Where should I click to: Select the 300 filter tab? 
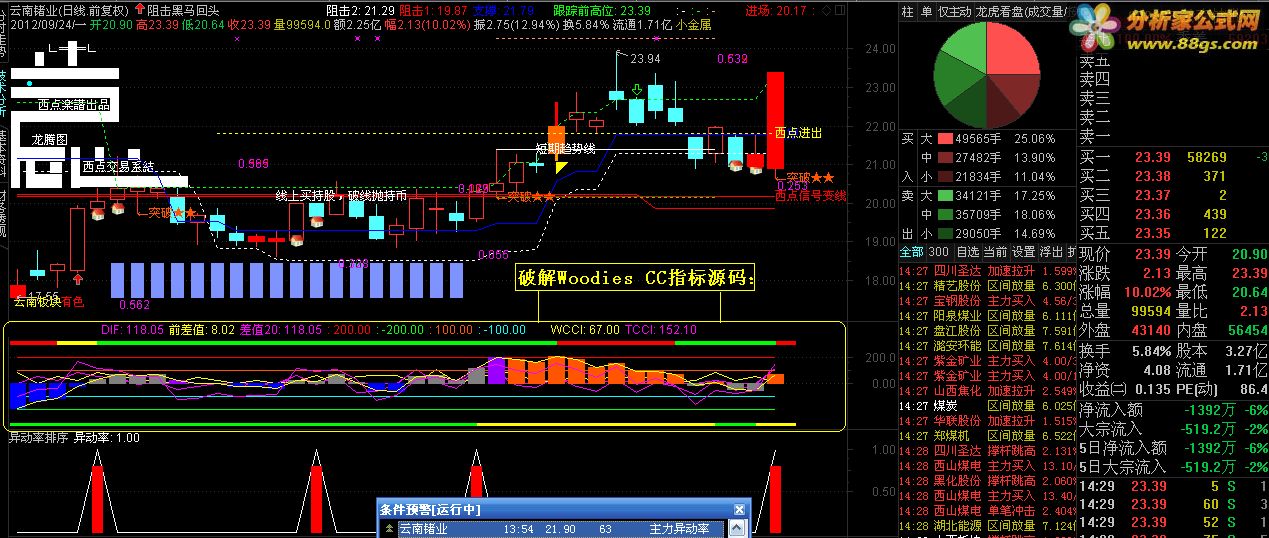click(939, 251)
